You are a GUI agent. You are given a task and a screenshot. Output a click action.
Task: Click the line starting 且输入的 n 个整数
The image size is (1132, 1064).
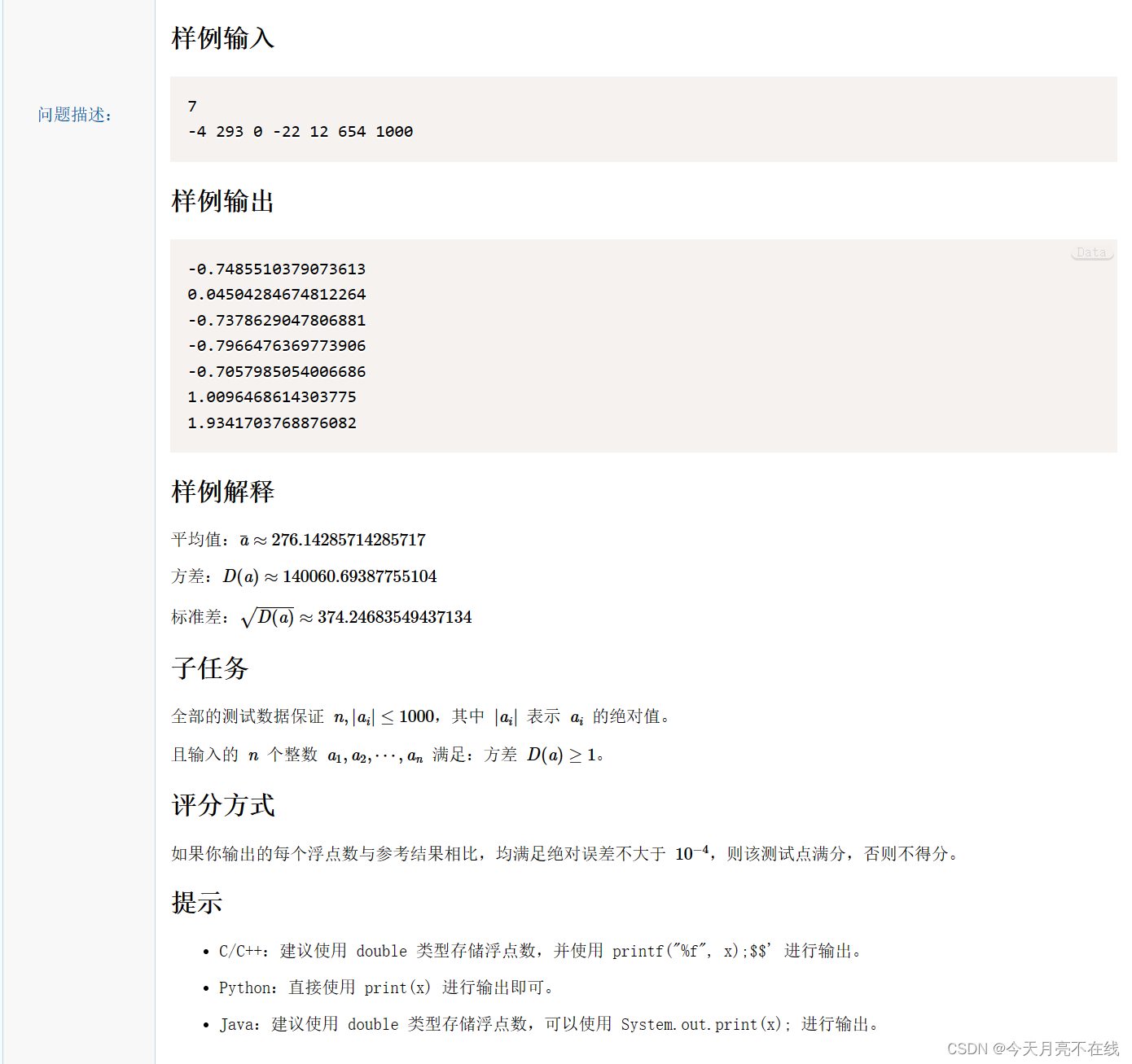[388, 755]
